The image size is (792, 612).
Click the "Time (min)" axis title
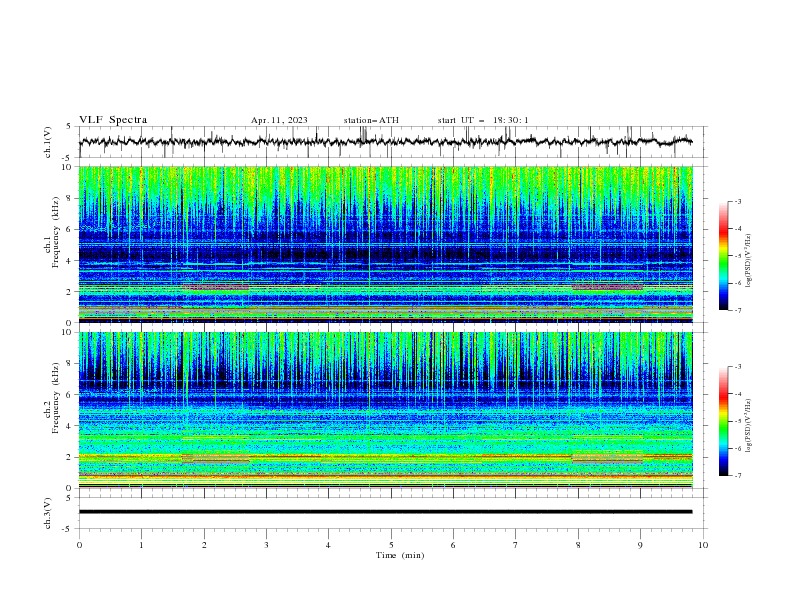(400, 555)
